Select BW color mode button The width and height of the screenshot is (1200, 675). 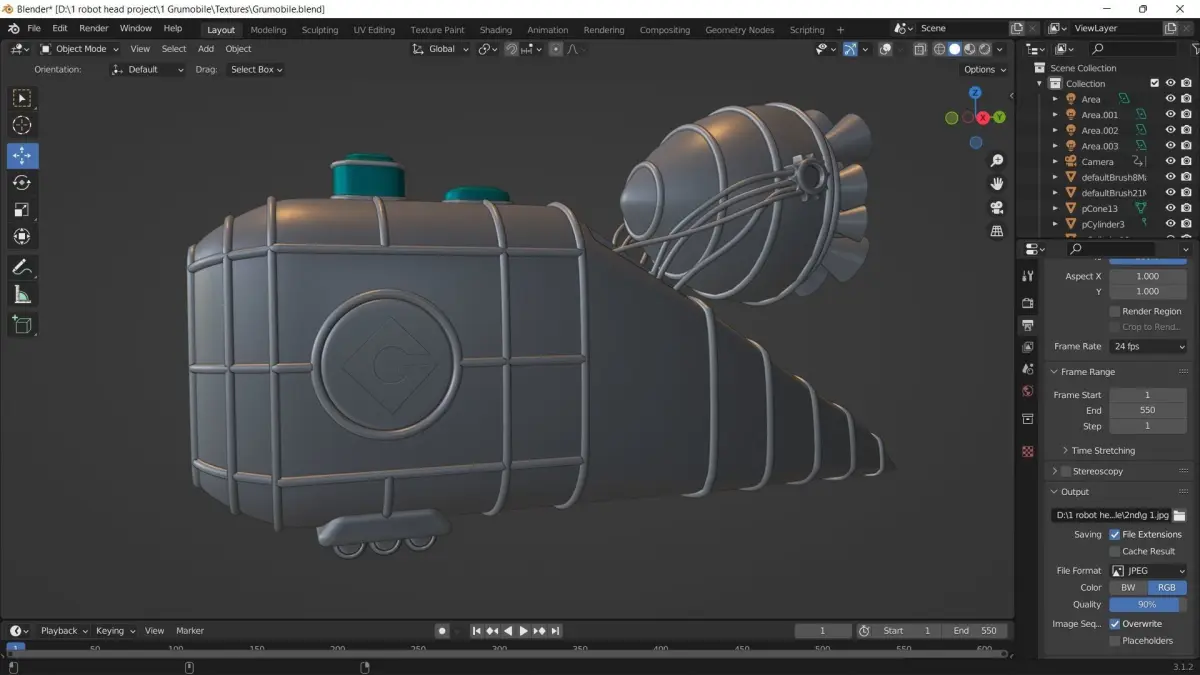pyautogui.click(x=1128, y=588)
